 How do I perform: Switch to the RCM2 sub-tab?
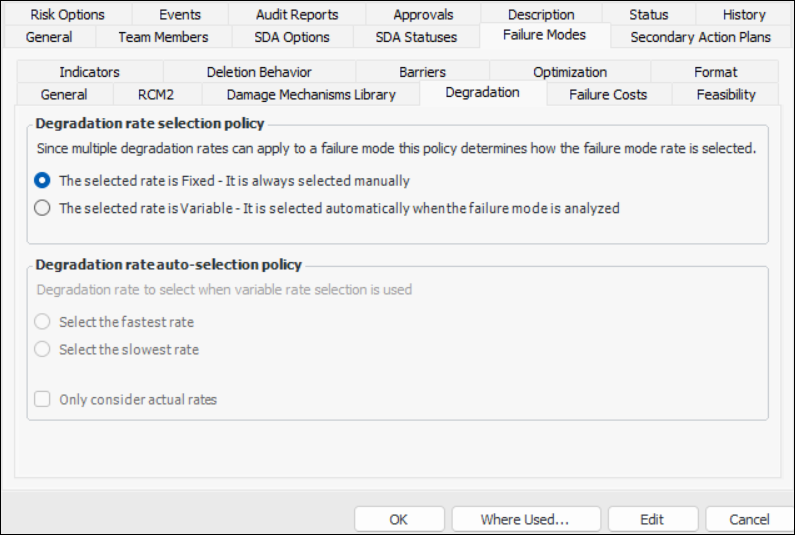point(156,95)
